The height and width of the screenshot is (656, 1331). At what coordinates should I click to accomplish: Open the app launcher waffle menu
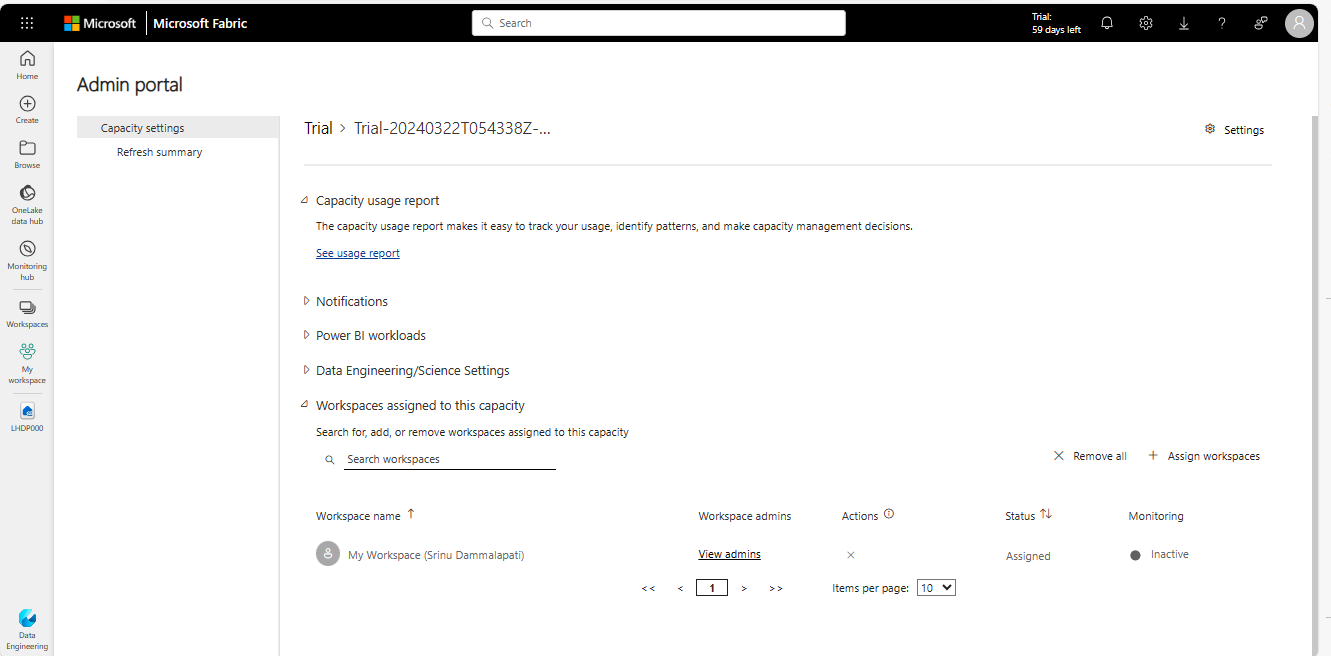27,23
